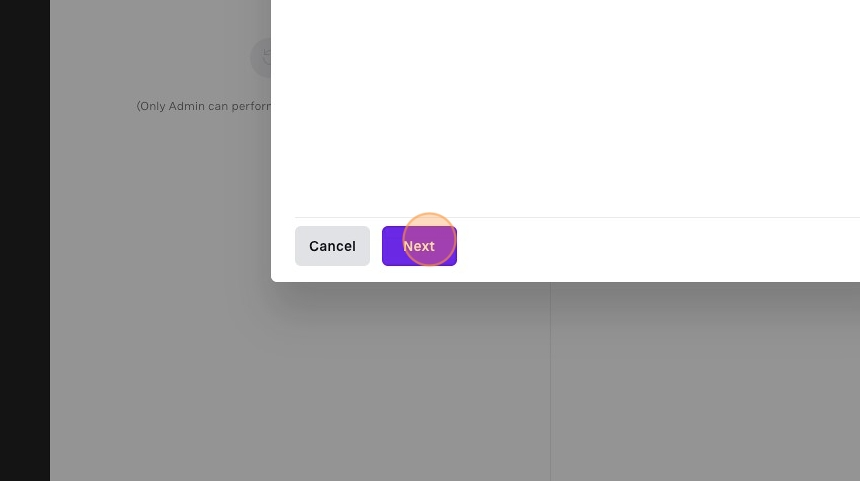Screen dimensions: 860x481
Task: Click dimmed panel right of the vertical divider
Action: [705, 382]
